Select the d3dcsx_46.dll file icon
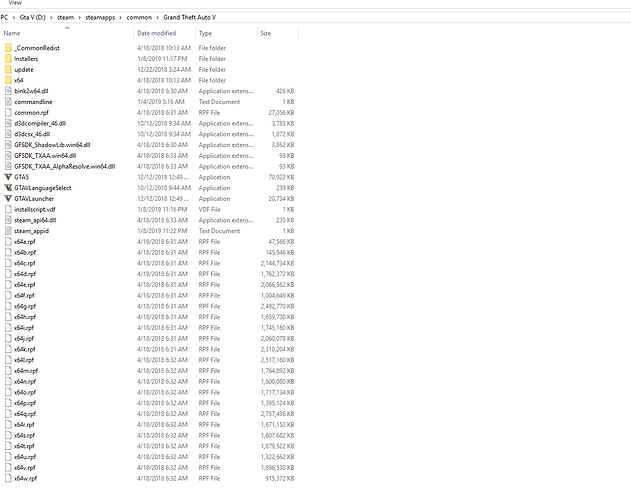The height and width of the screenshot is (499, 631). tap(8, 134)
